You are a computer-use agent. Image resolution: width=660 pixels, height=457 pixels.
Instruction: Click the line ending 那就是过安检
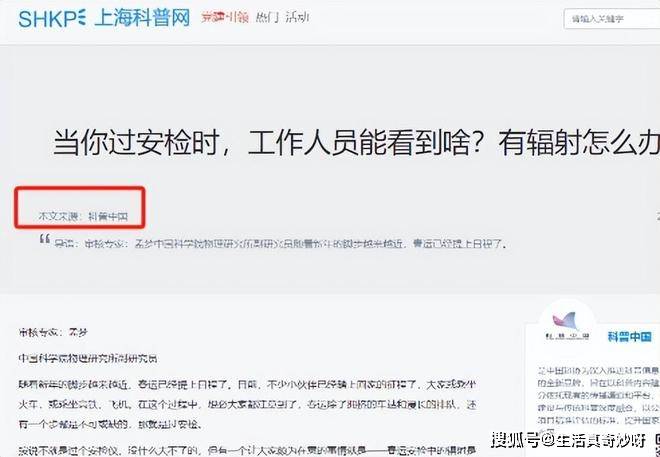110,425
